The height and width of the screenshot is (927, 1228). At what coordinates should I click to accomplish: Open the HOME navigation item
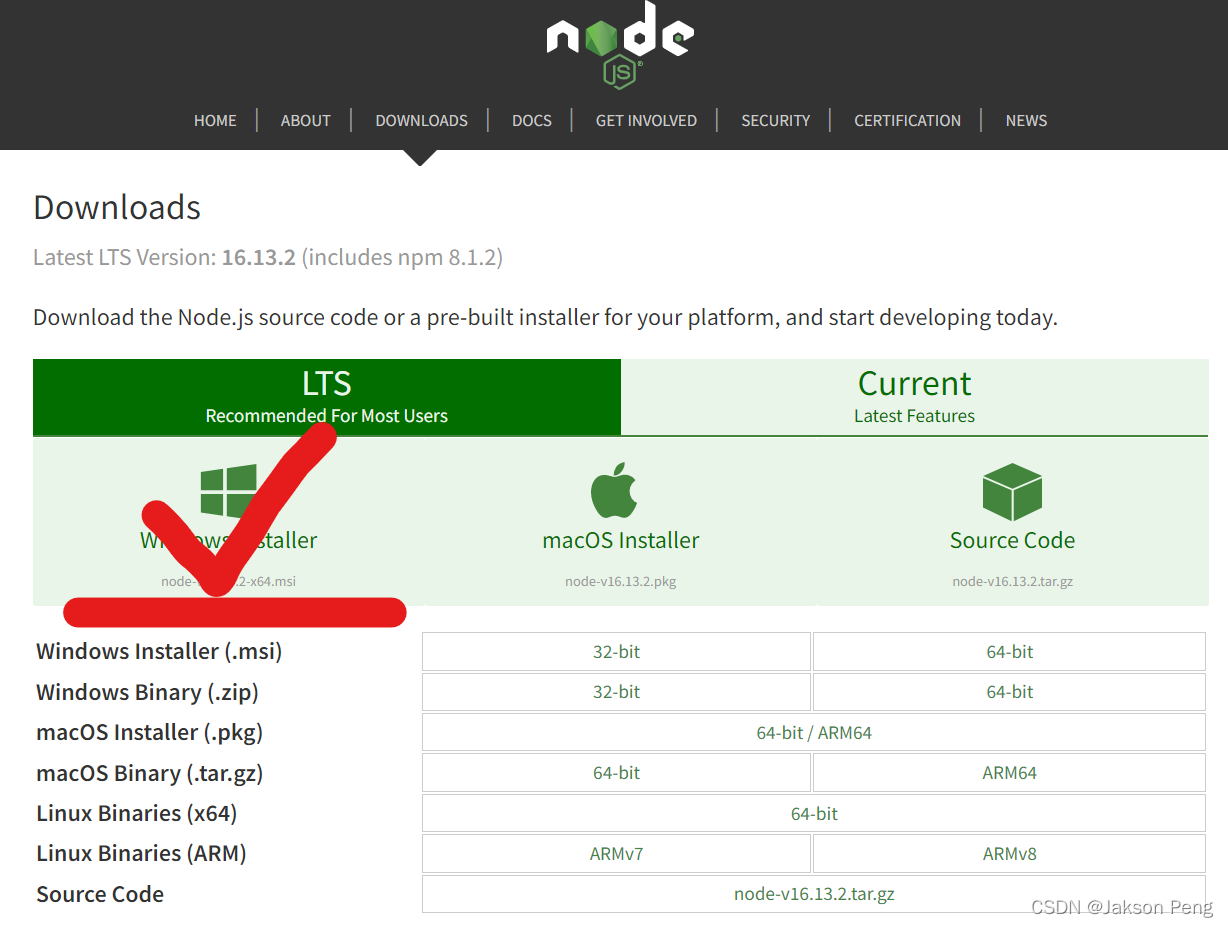click(215, 120)
